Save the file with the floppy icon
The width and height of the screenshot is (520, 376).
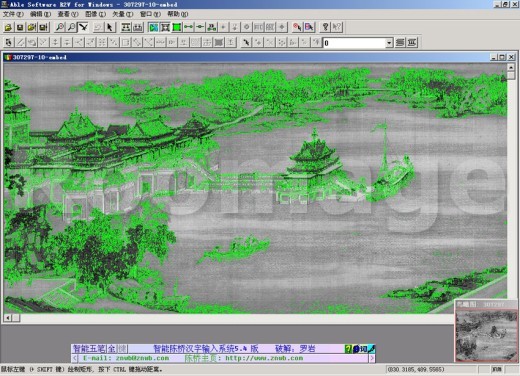tap(20, 27)
